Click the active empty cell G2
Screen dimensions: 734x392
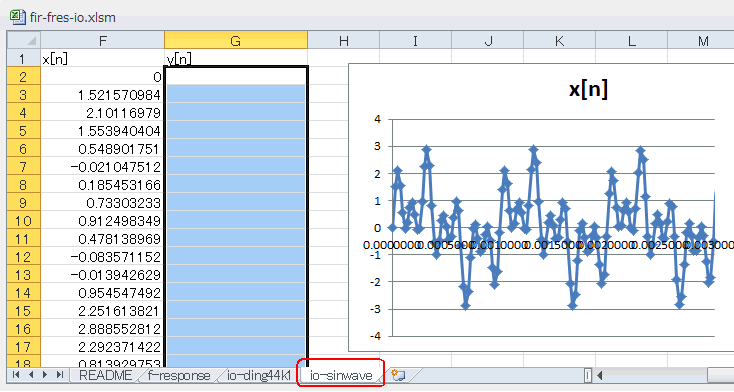coord(236,76)
